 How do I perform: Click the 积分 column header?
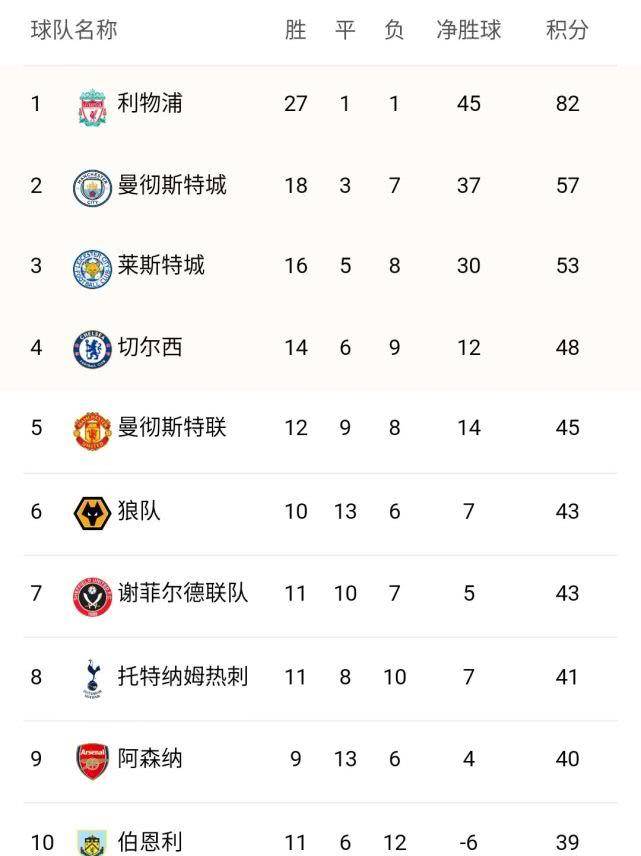coord(567,30)
